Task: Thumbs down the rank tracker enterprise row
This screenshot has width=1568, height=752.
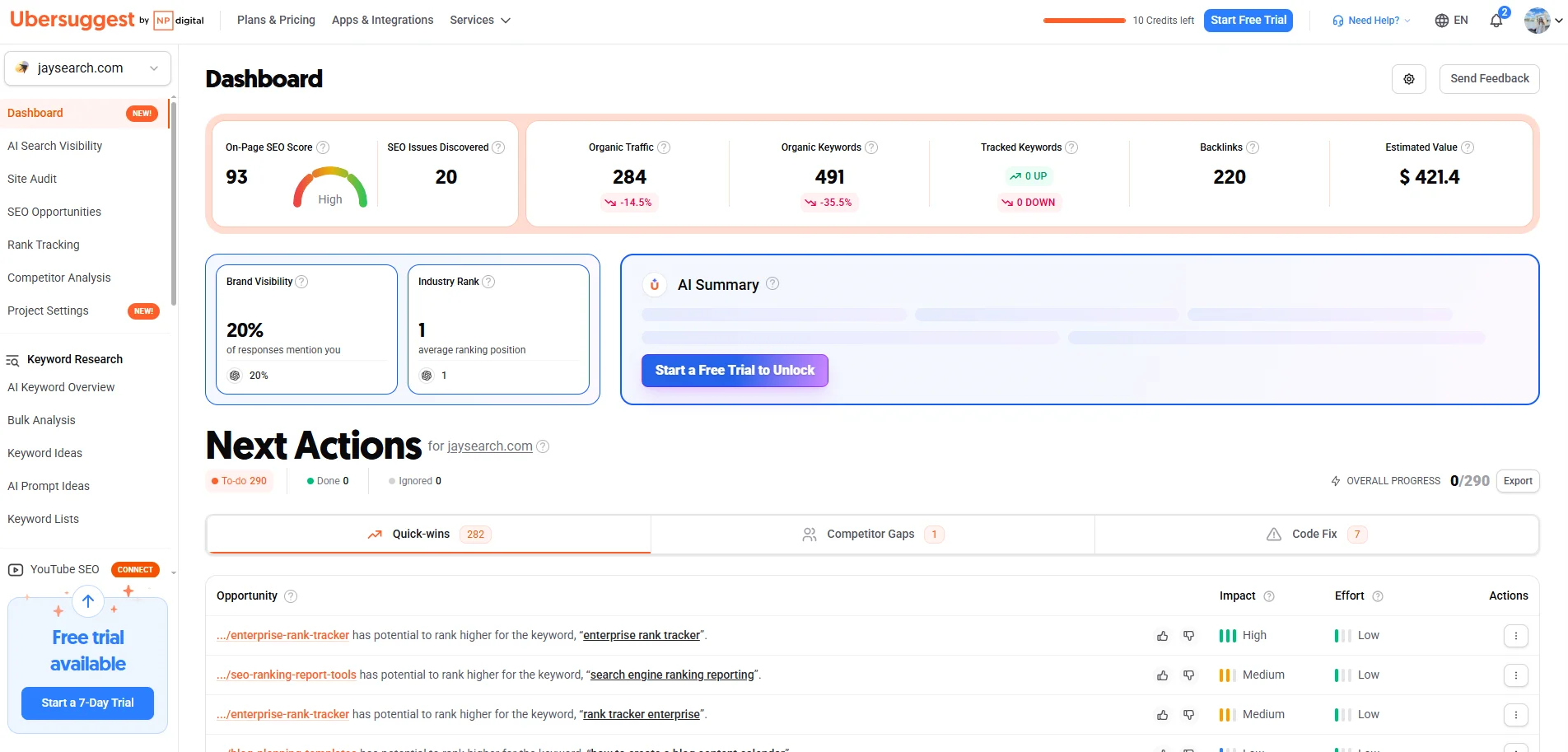Action: tap(1189, 715)
